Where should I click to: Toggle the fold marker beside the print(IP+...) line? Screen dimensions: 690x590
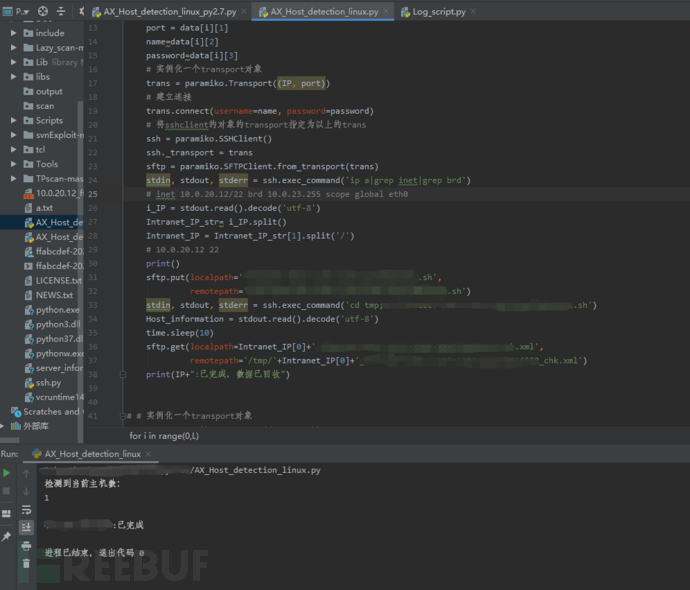click(122, 375)
